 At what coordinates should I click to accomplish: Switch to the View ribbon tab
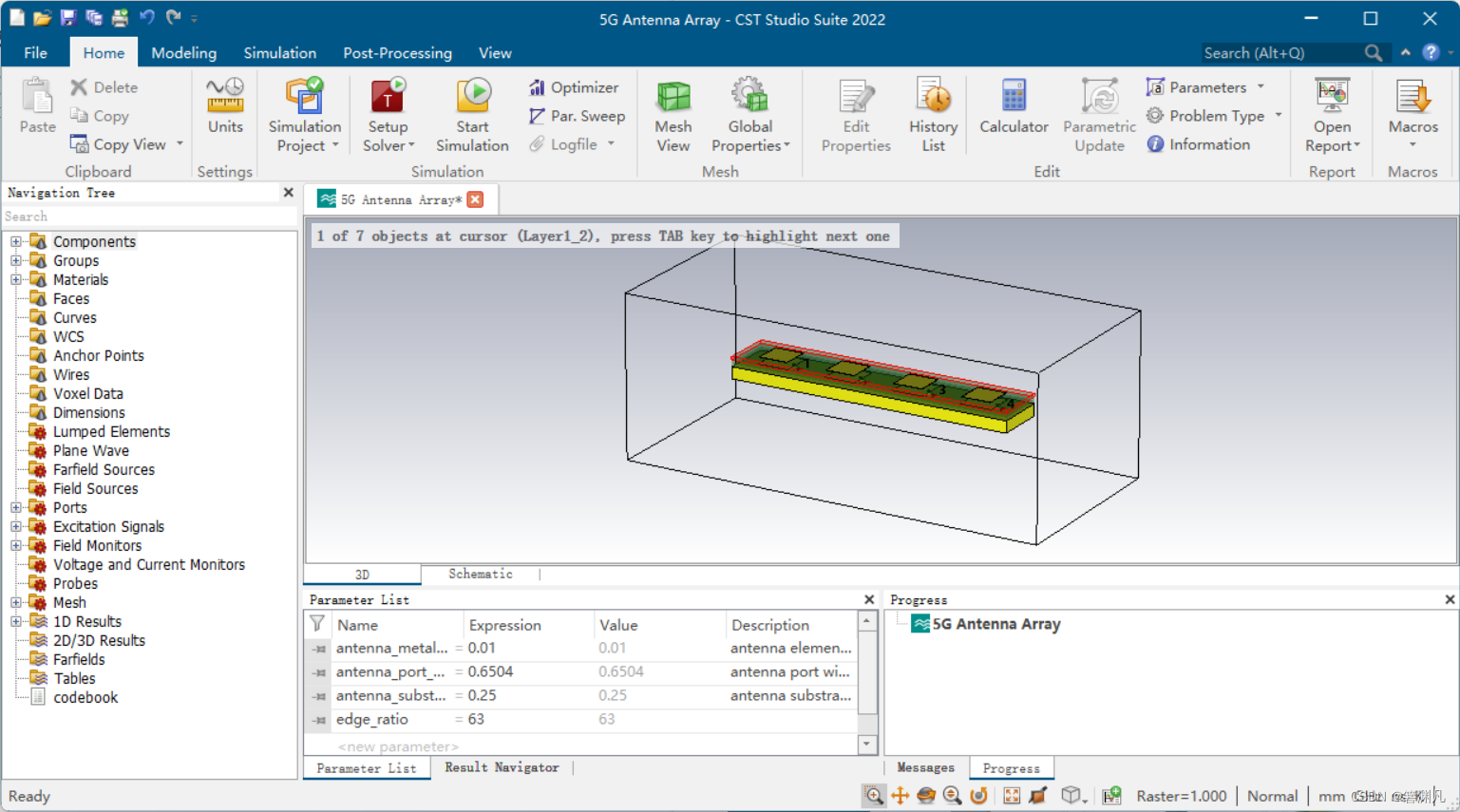[x=495, y=53]
